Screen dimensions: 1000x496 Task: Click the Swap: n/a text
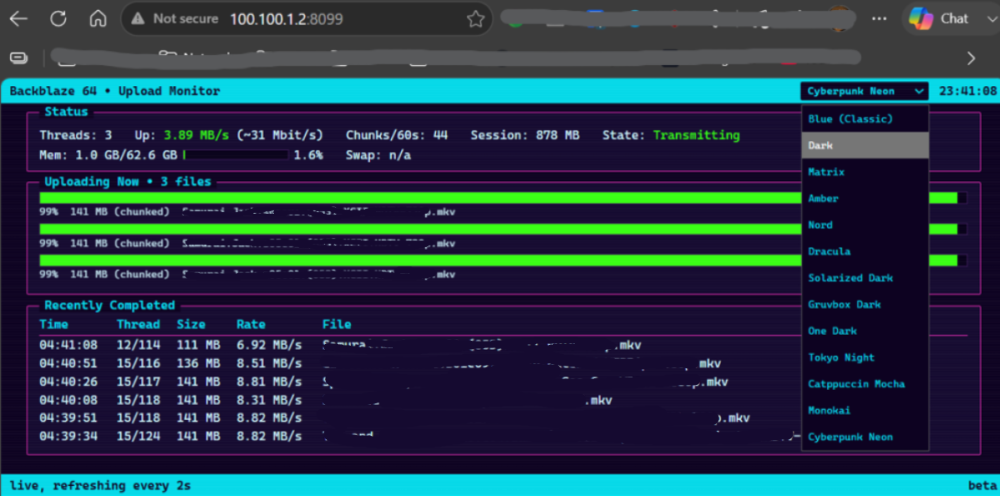click(379, 155)
